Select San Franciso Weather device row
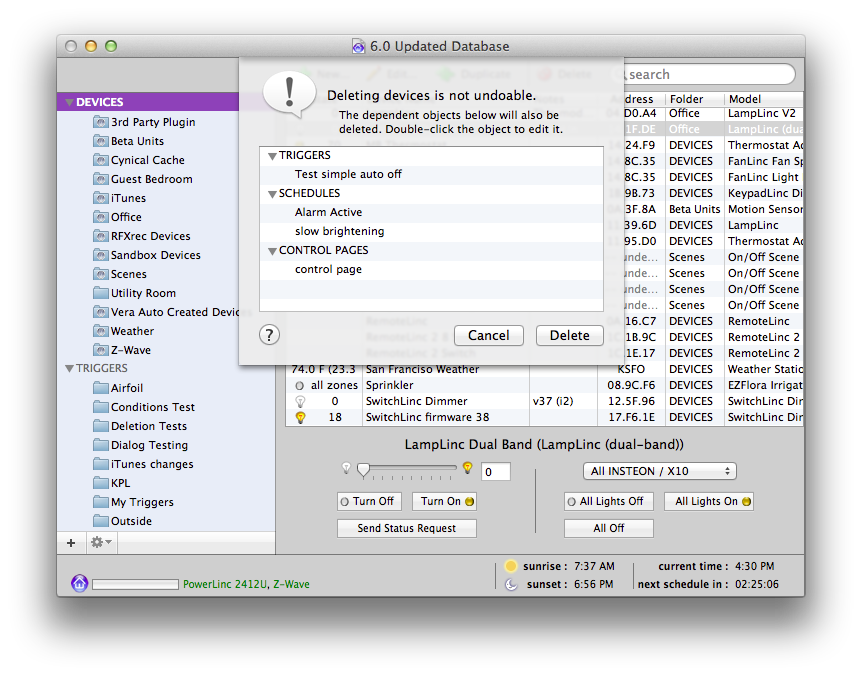Viewport: 862px width, 676px height. [x=422, y=369]
